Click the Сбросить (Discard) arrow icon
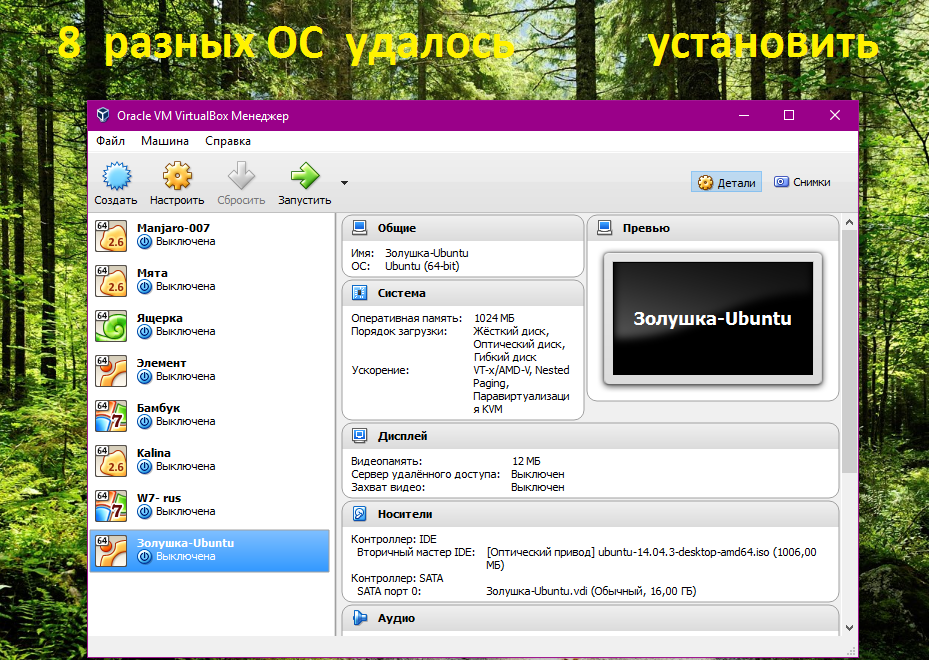This screenshot has width=929, height=660. [x=241, y=175]
